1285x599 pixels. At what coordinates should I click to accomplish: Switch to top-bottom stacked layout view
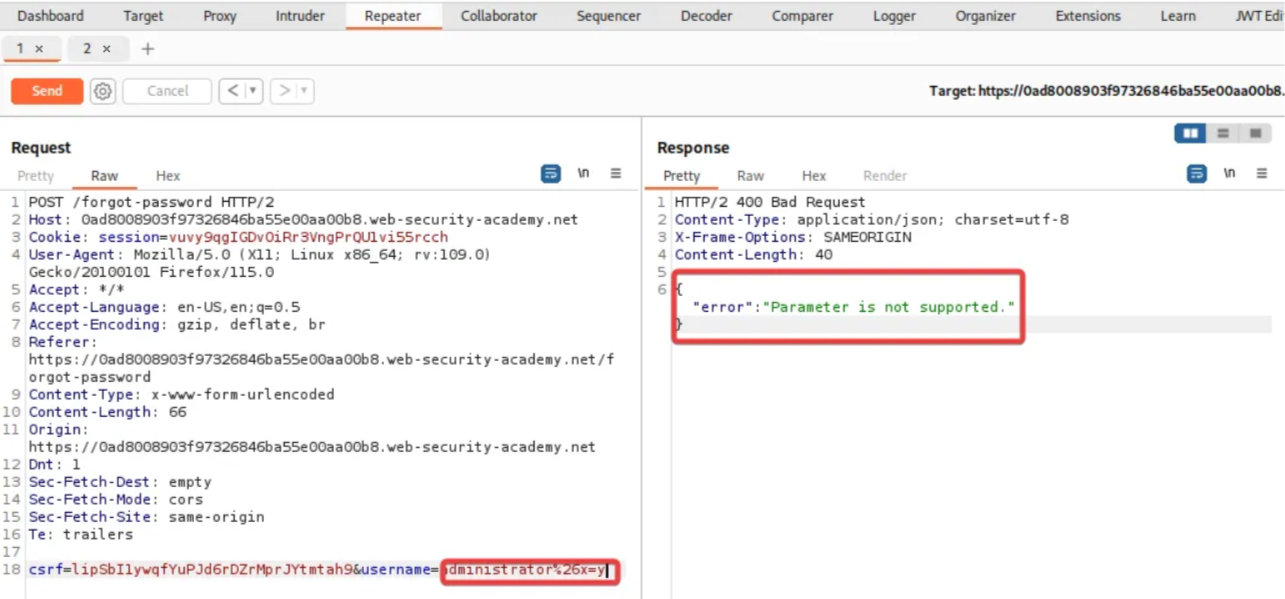1222,133
